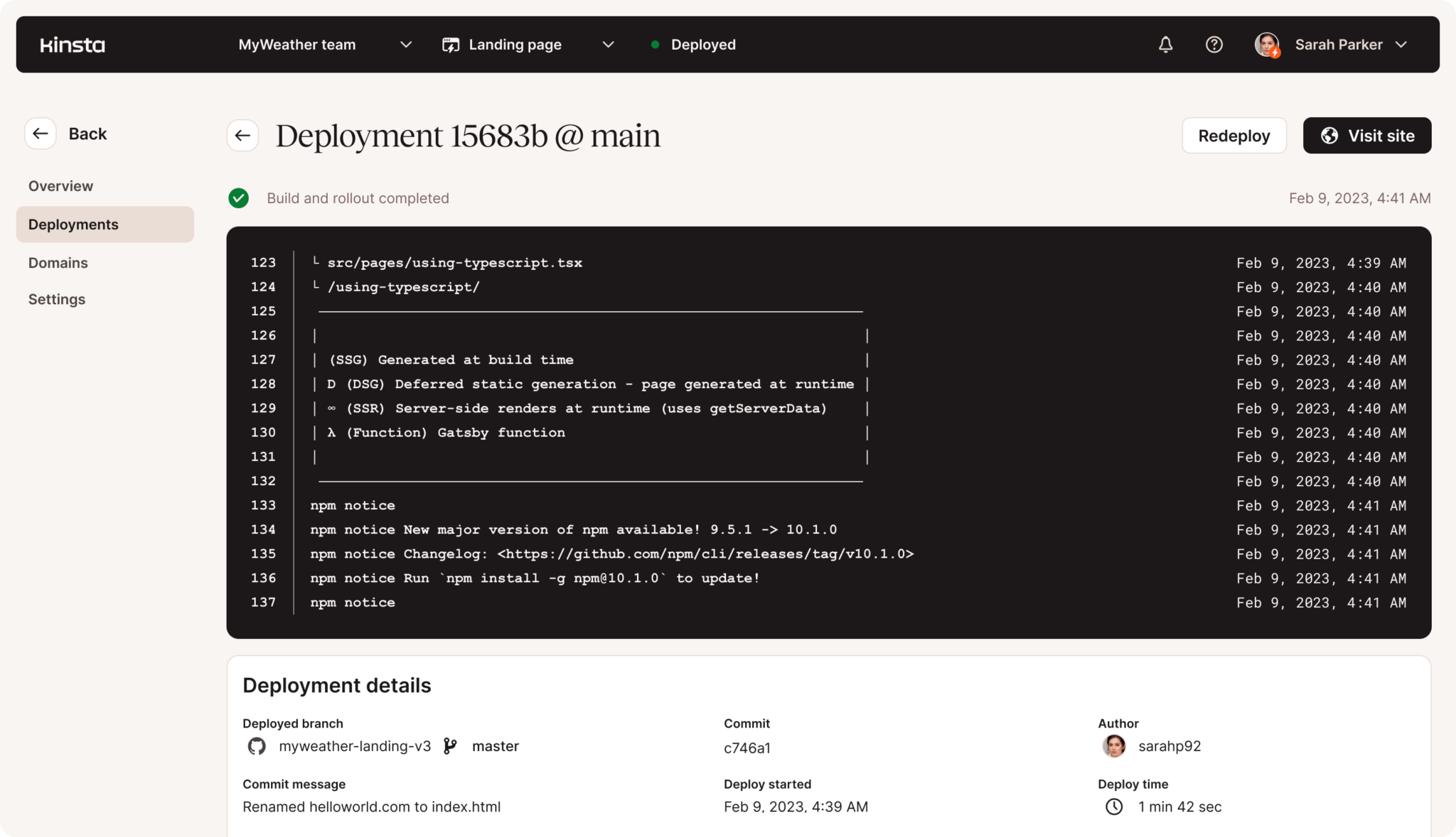Open the Domains settings page

pos(58,262)
